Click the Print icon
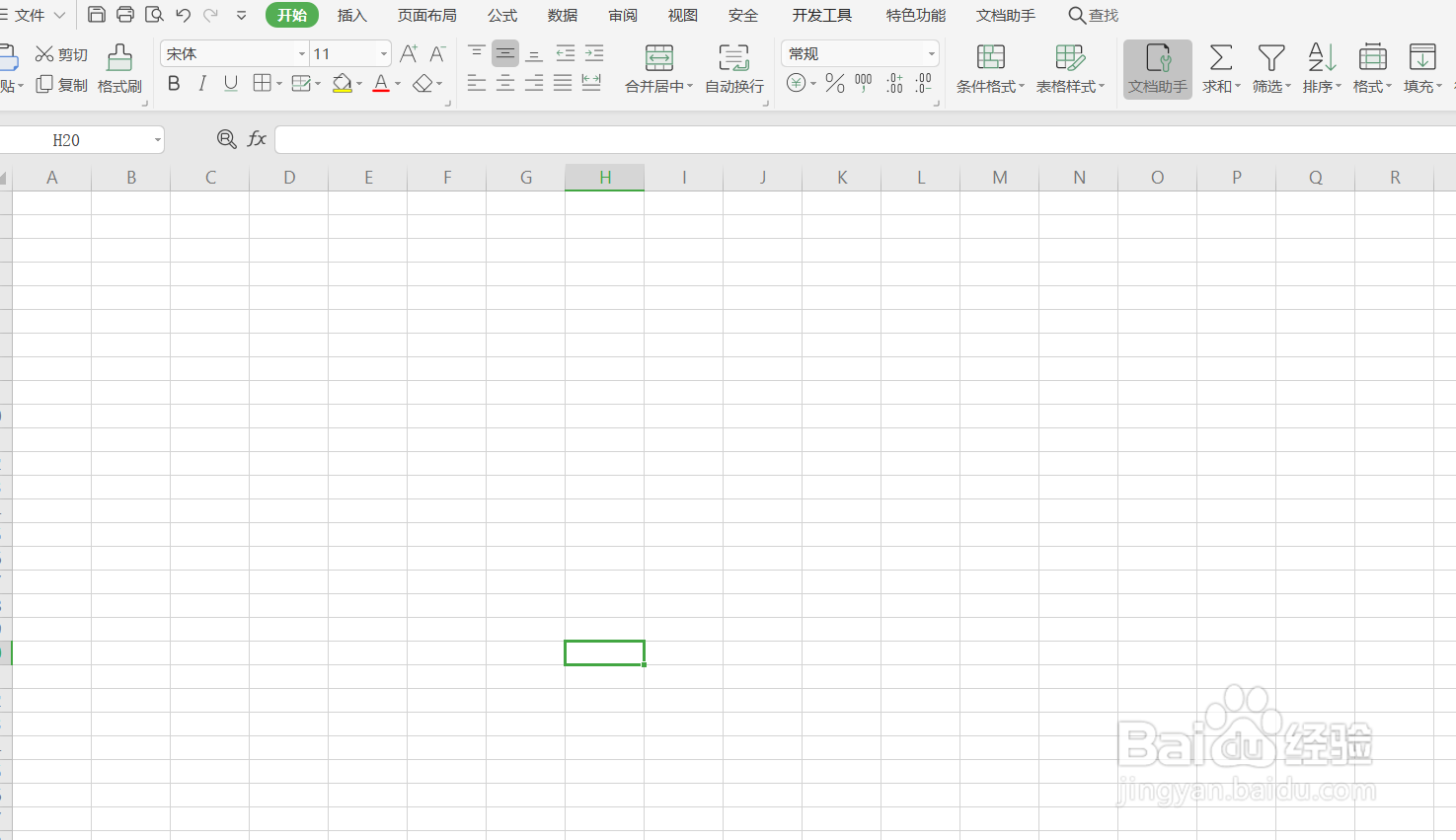Image resolution: width=1456 pixels, height=840 pixels. pos(125,15)
